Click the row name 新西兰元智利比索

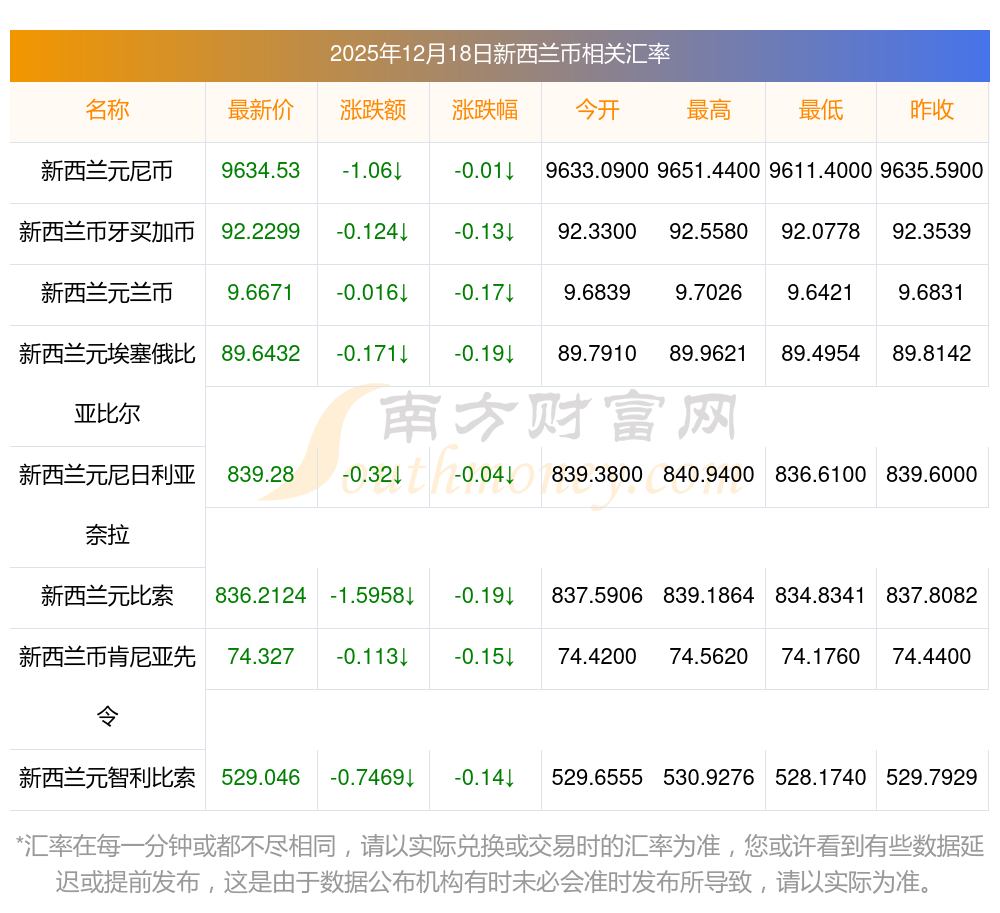click(x=107, y=778)
